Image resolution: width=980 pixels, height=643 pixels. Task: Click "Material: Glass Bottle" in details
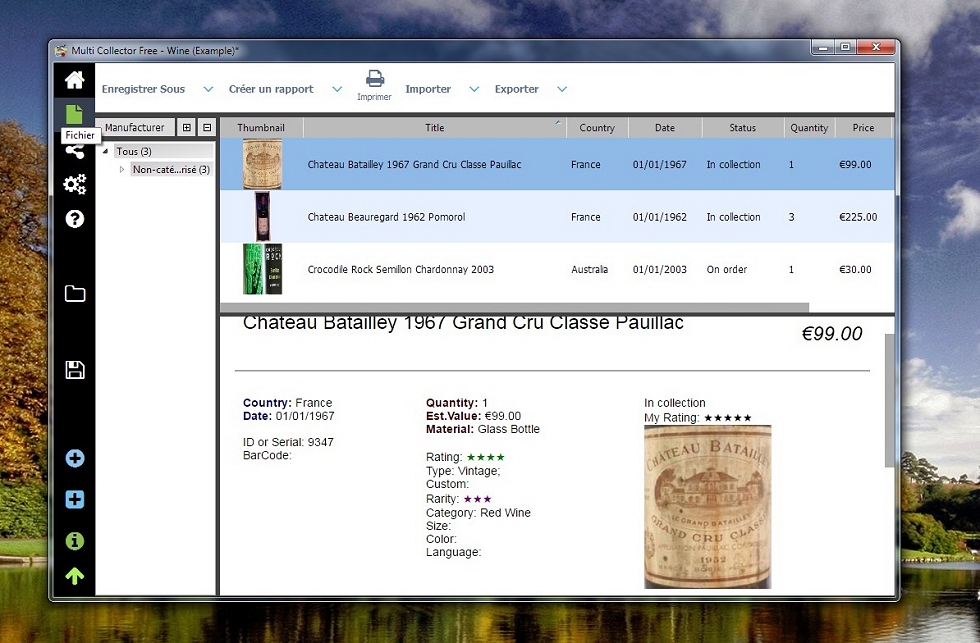482,429
